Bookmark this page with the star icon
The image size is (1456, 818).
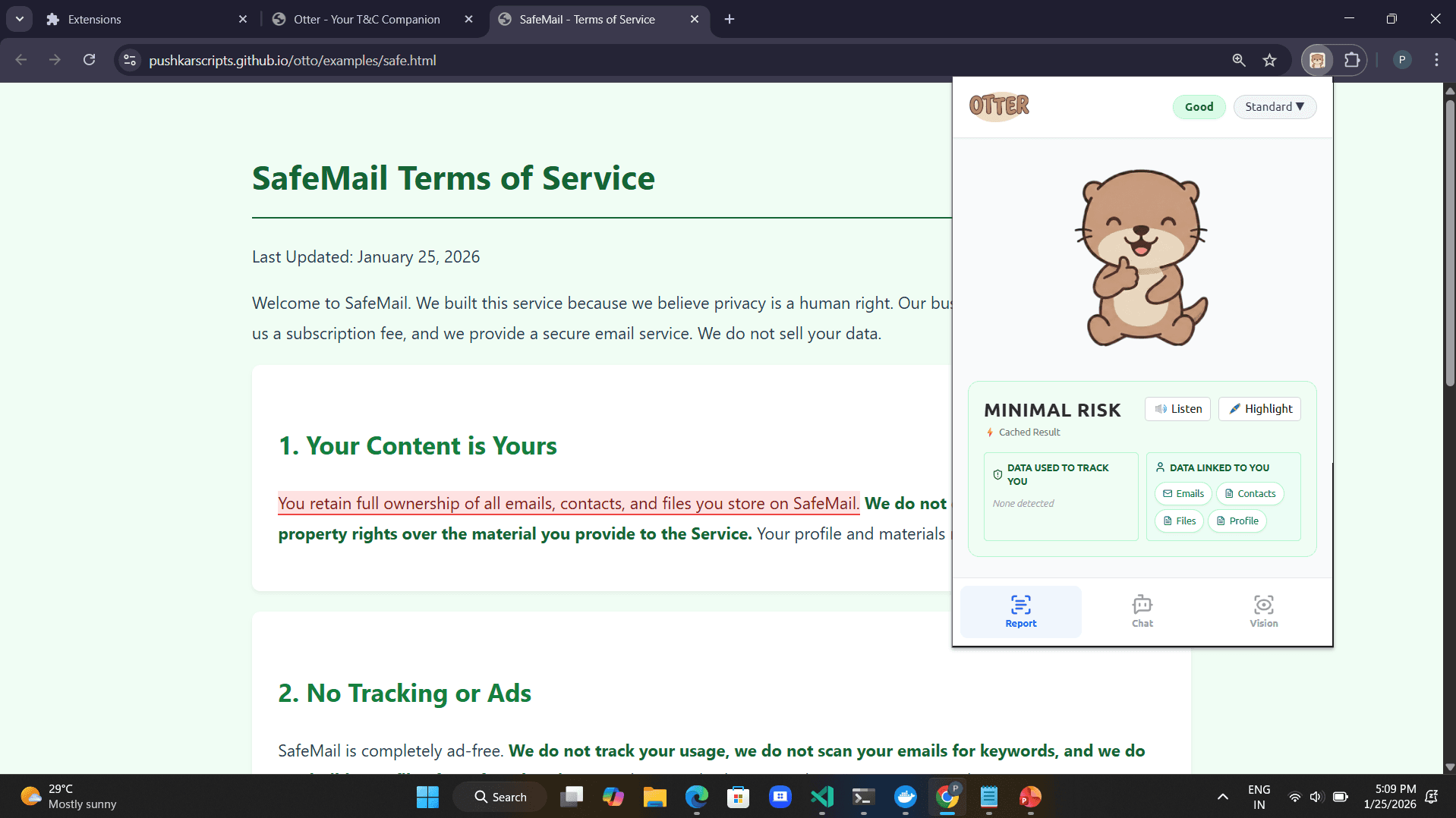(x=1269, y=60)
